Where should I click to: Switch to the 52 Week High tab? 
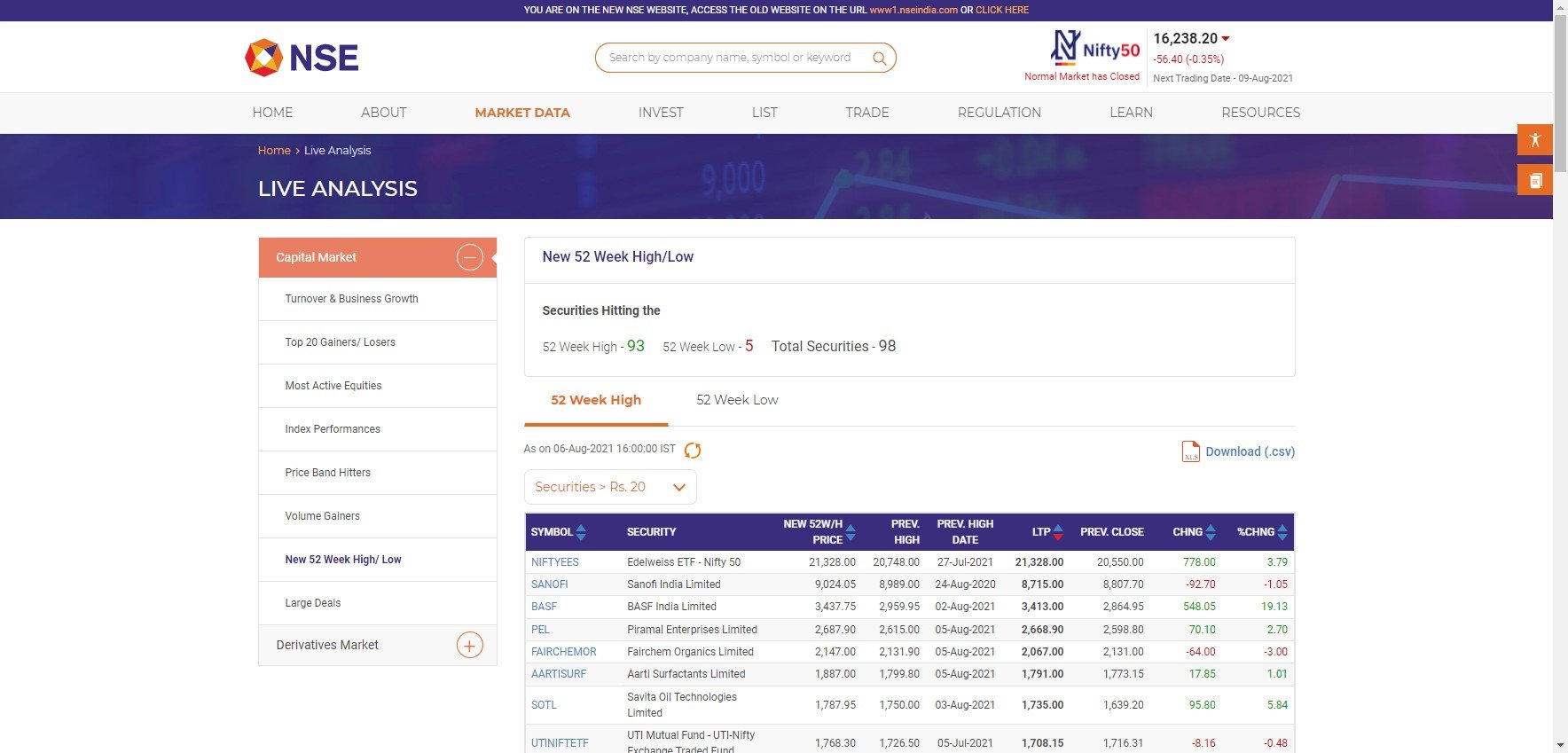tap(596, 400)
